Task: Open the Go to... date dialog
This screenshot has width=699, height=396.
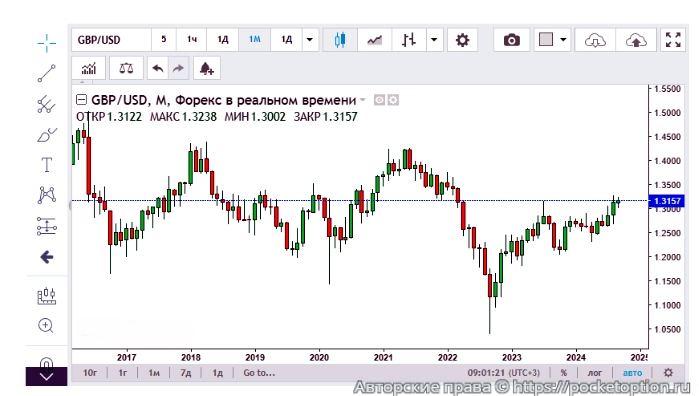Action: [x=259, y=373]
